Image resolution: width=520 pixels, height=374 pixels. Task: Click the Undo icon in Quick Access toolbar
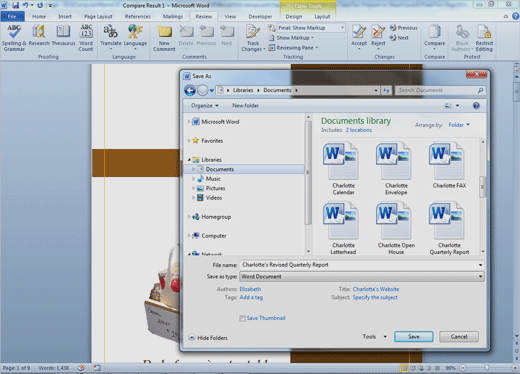(25, 5)
